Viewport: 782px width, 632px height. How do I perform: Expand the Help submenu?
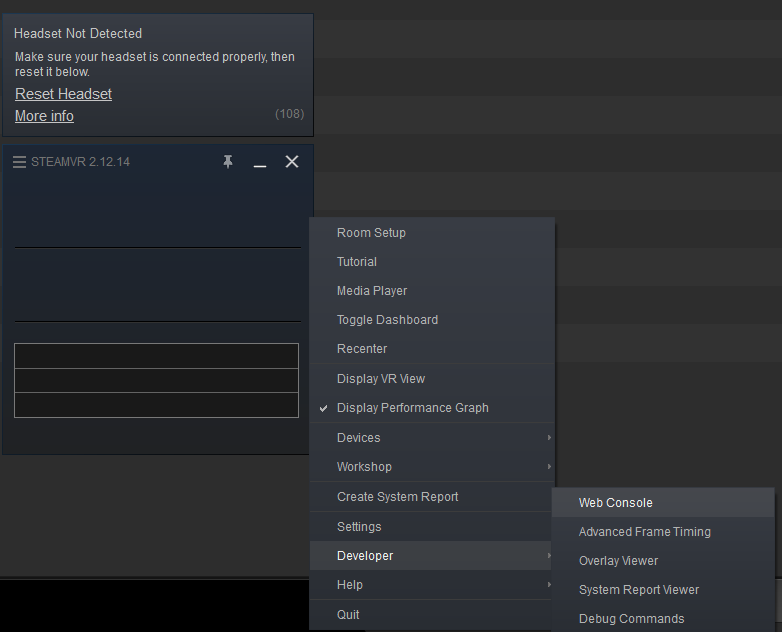coord(432,585)
